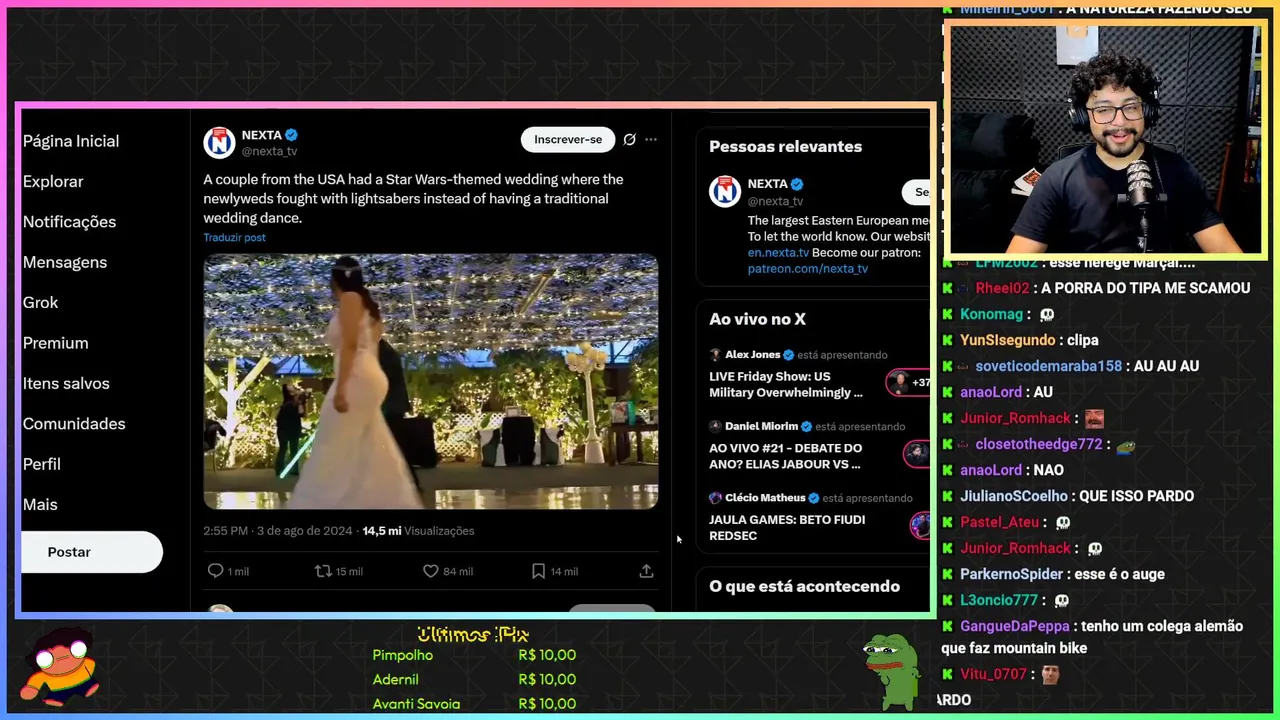Like the post with the heart icon
The width and height of the screenshot is (1280, 720).
pyautogui.click(x=431, y=571)
